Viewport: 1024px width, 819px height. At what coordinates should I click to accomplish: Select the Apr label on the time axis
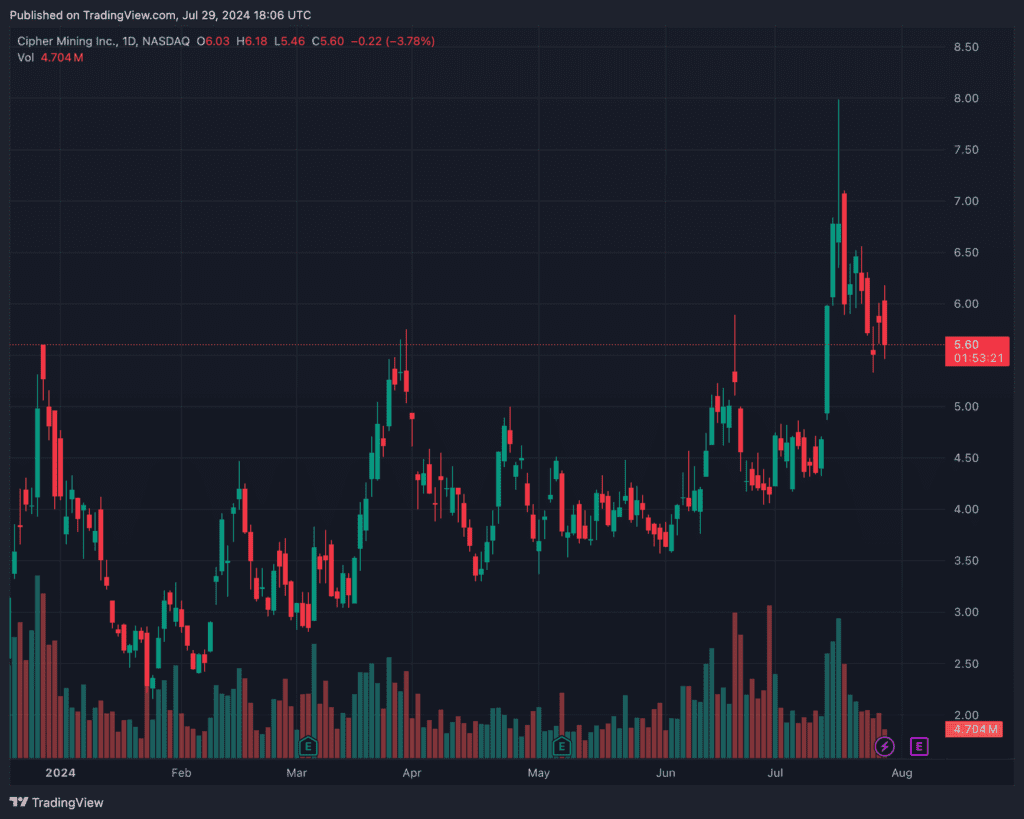[411, 773]
